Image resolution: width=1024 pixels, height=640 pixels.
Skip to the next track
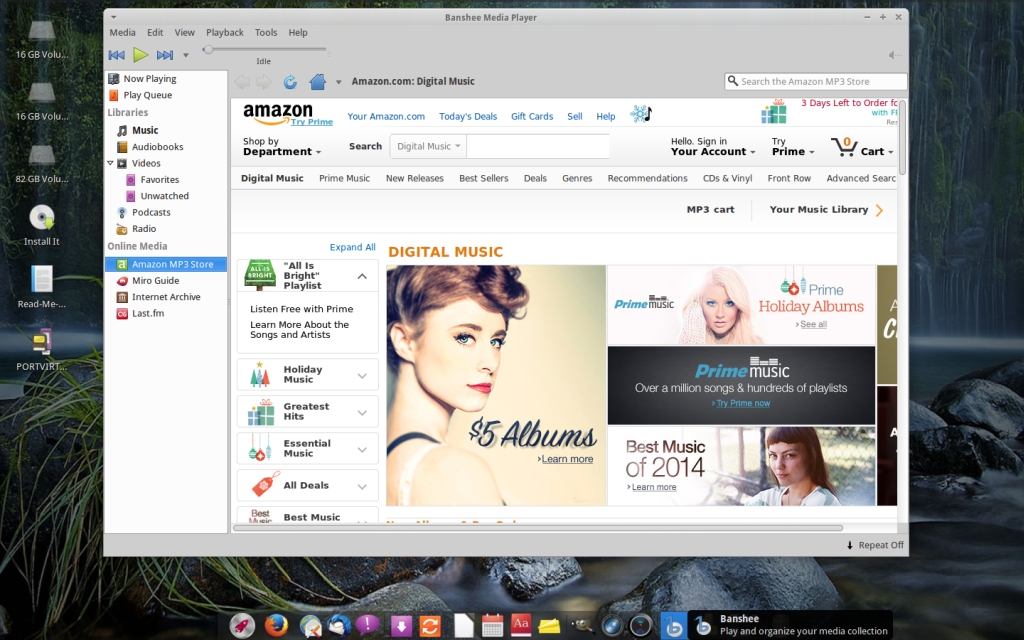coord(165,55)
